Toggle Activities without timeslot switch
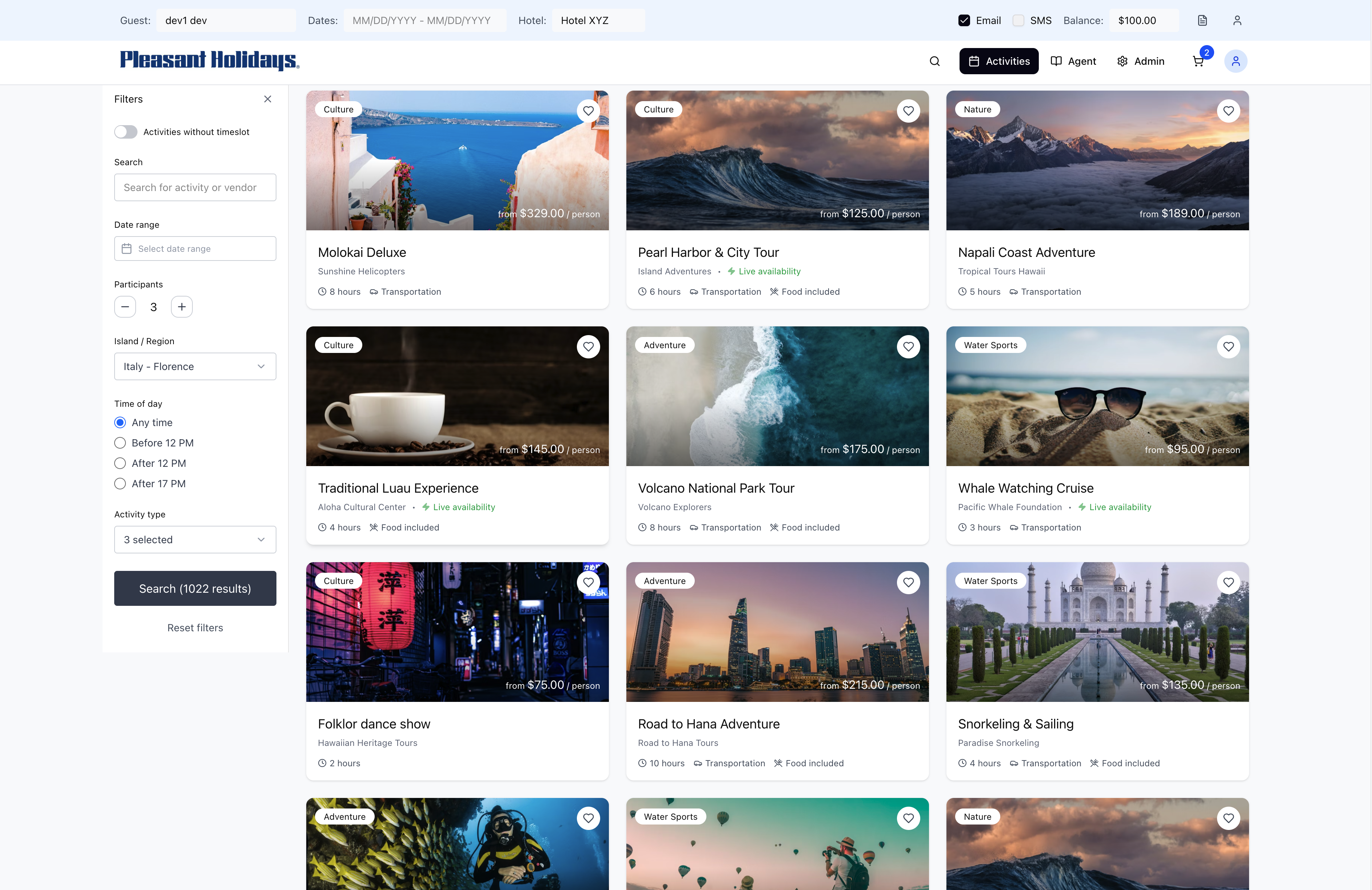Screen dimensions: 1372x890 click(x=126, y=132)
